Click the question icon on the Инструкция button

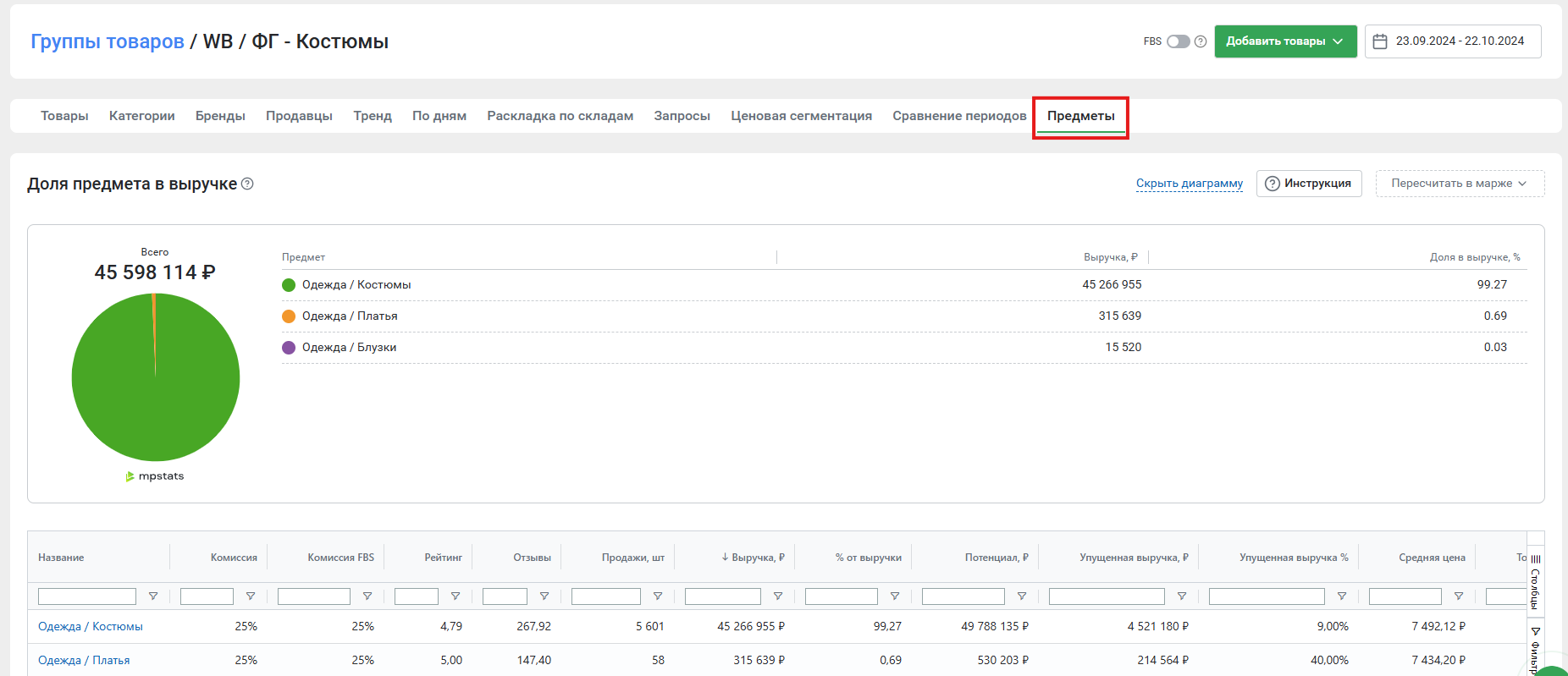point(1273,184)
